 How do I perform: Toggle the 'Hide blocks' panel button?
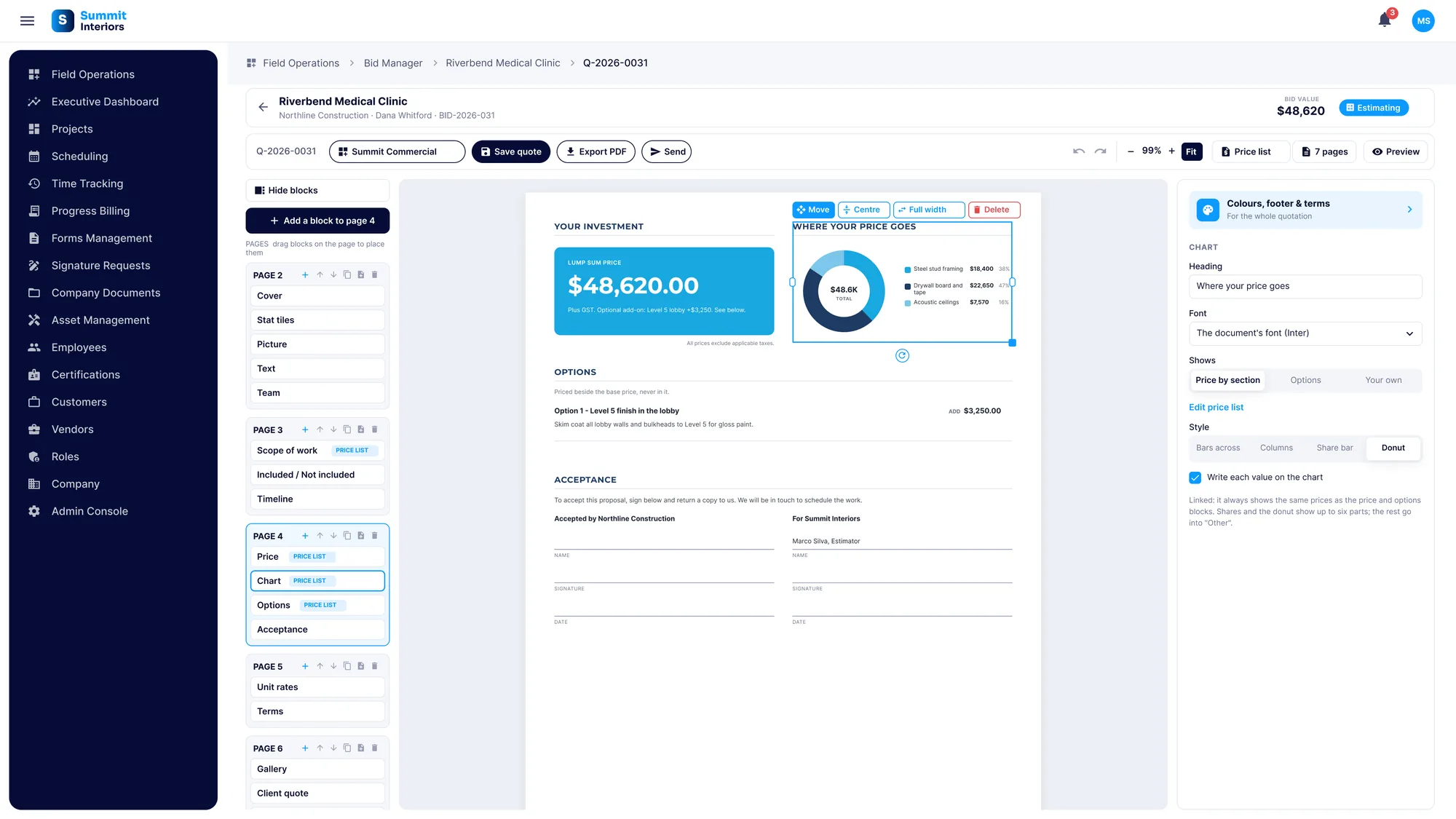pos(317,190)
